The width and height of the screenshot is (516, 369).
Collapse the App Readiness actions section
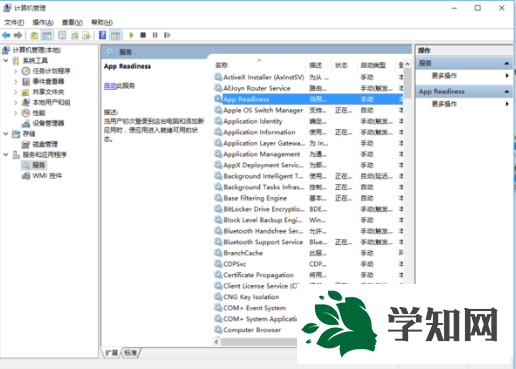coord(507,91)
